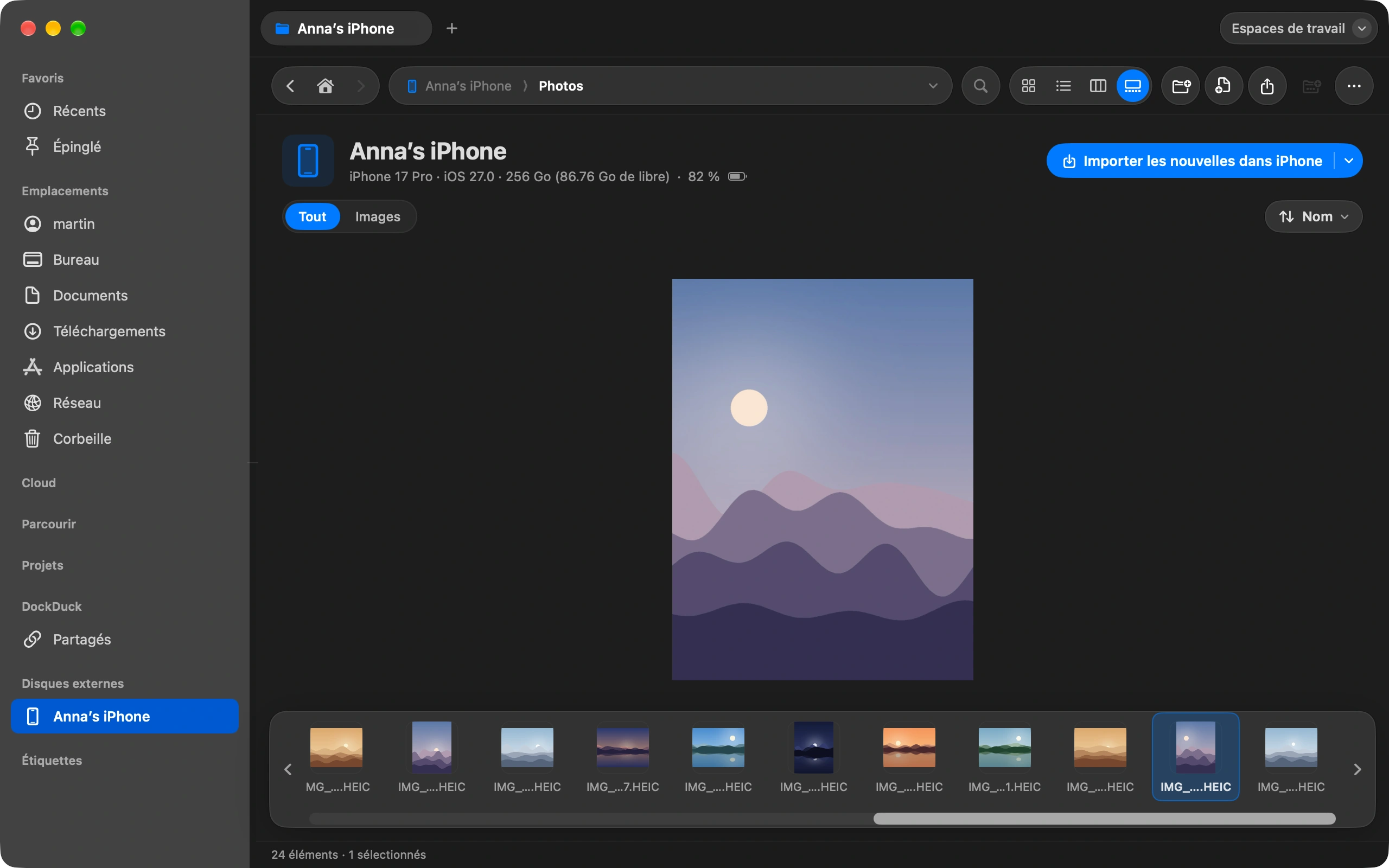This screenshot has height=868, width=1389.
Task: Add a new tab with plus
Action: tap(452, 28)
